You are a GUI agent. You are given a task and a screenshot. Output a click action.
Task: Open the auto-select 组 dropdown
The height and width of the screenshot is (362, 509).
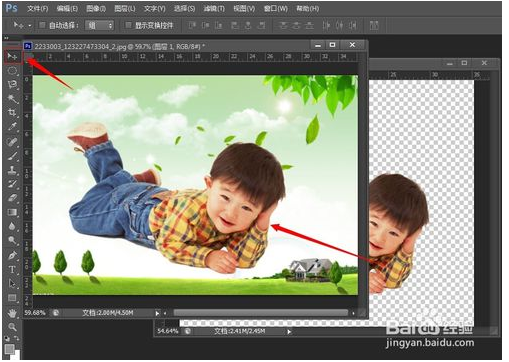(x=99, y=25)
